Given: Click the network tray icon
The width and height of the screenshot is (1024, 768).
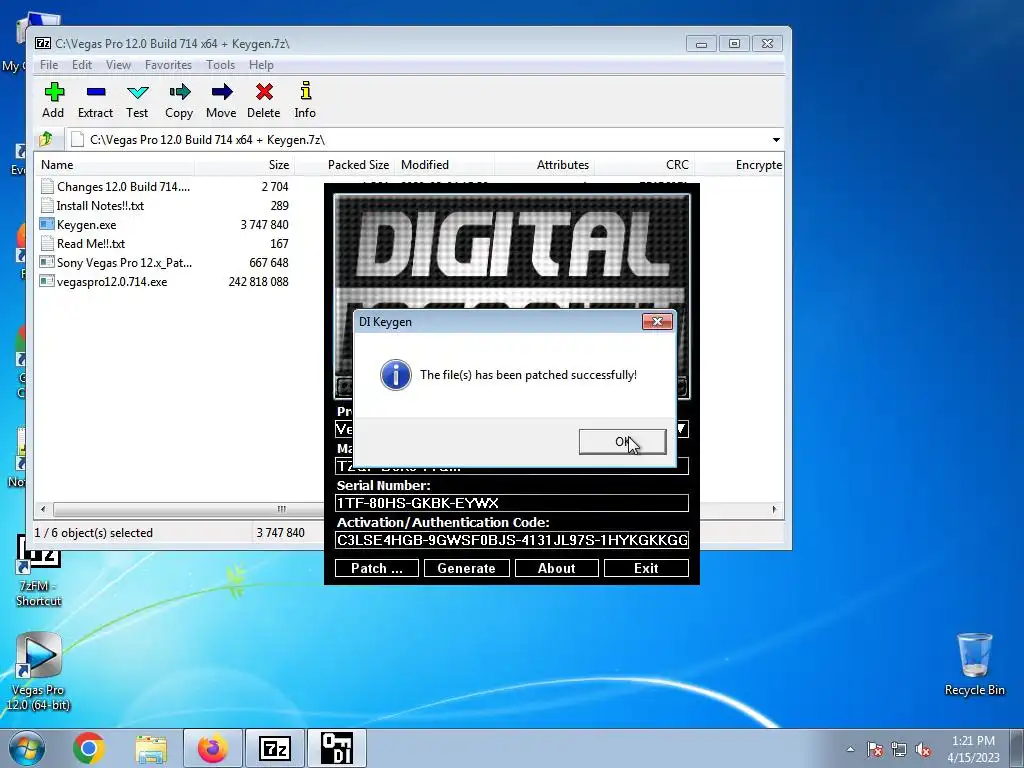Looking at the screenshot, I should point(899,749).
